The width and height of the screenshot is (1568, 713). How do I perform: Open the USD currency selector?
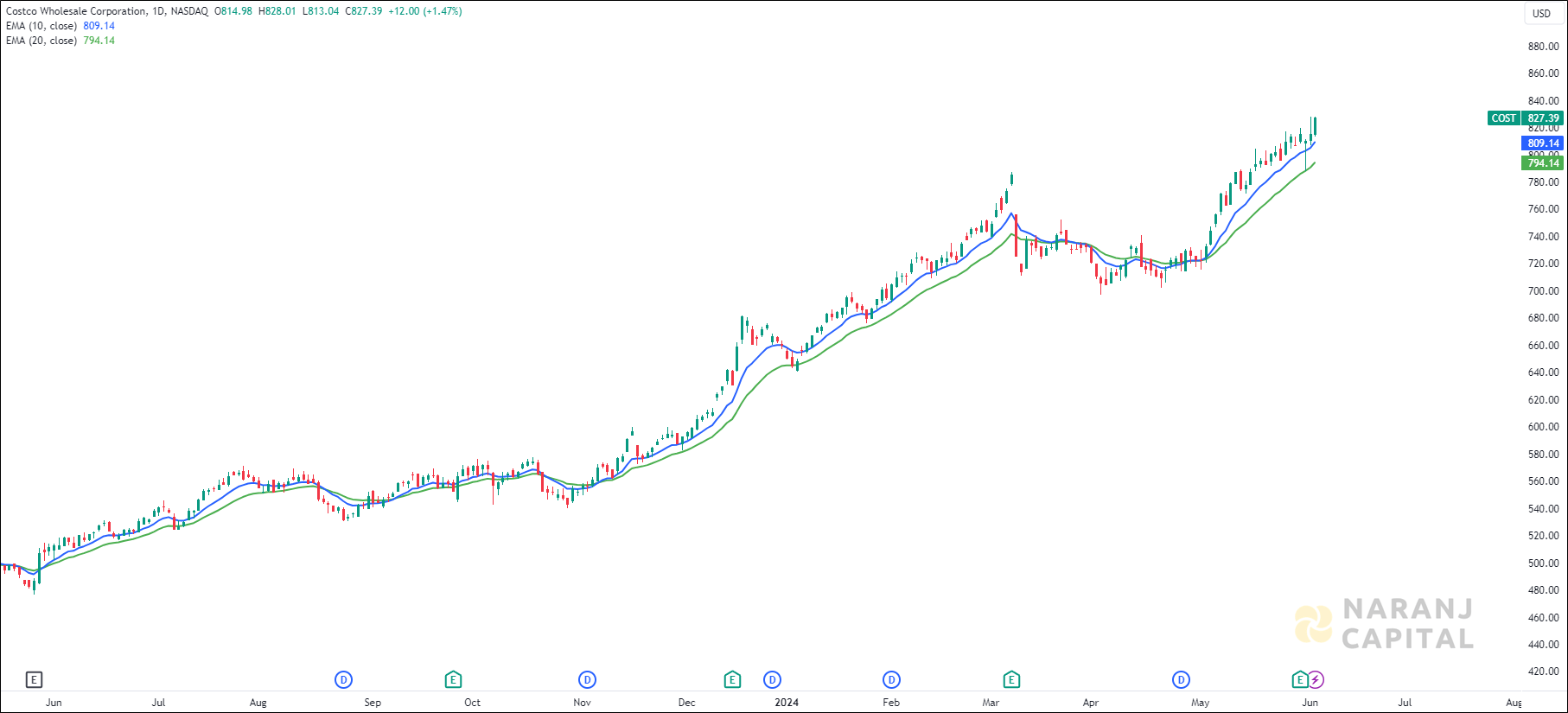pos(1542,13)
